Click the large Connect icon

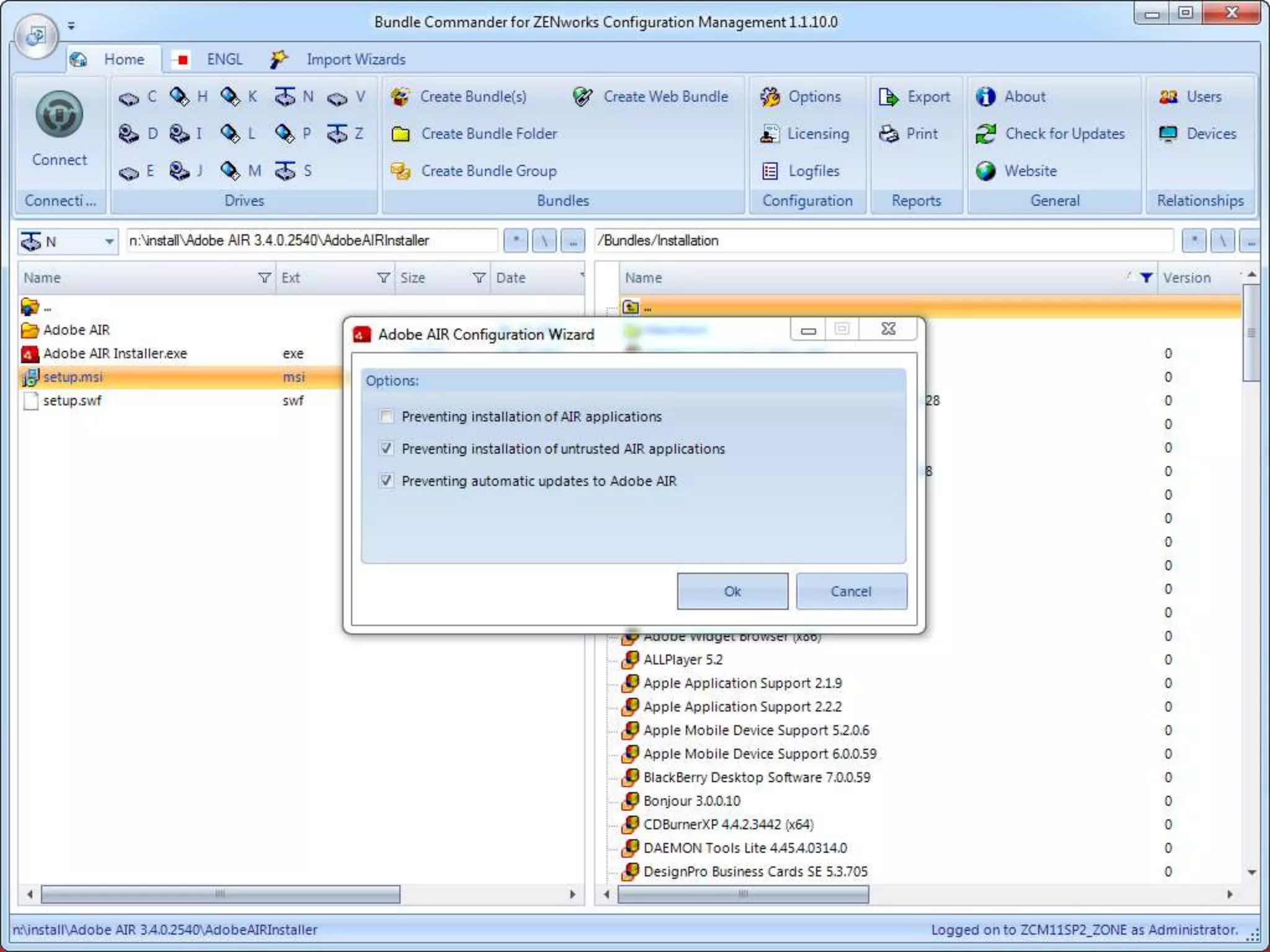(x=60, y=115)
